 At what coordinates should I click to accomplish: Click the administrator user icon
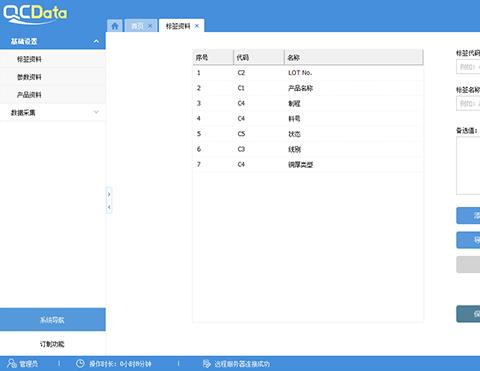pyautogui.click(x=12, y=363)
